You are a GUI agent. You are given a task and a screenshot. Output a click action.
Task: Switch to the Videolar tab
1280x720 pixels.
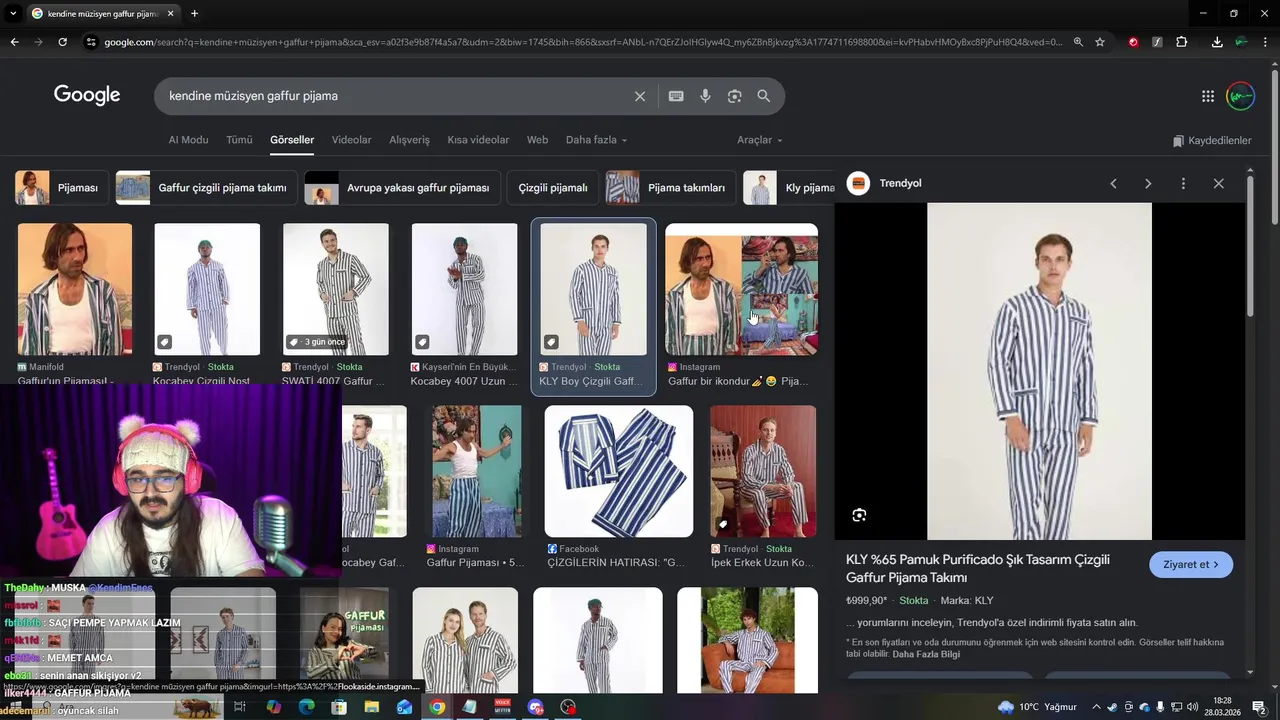tap(351, 140)
